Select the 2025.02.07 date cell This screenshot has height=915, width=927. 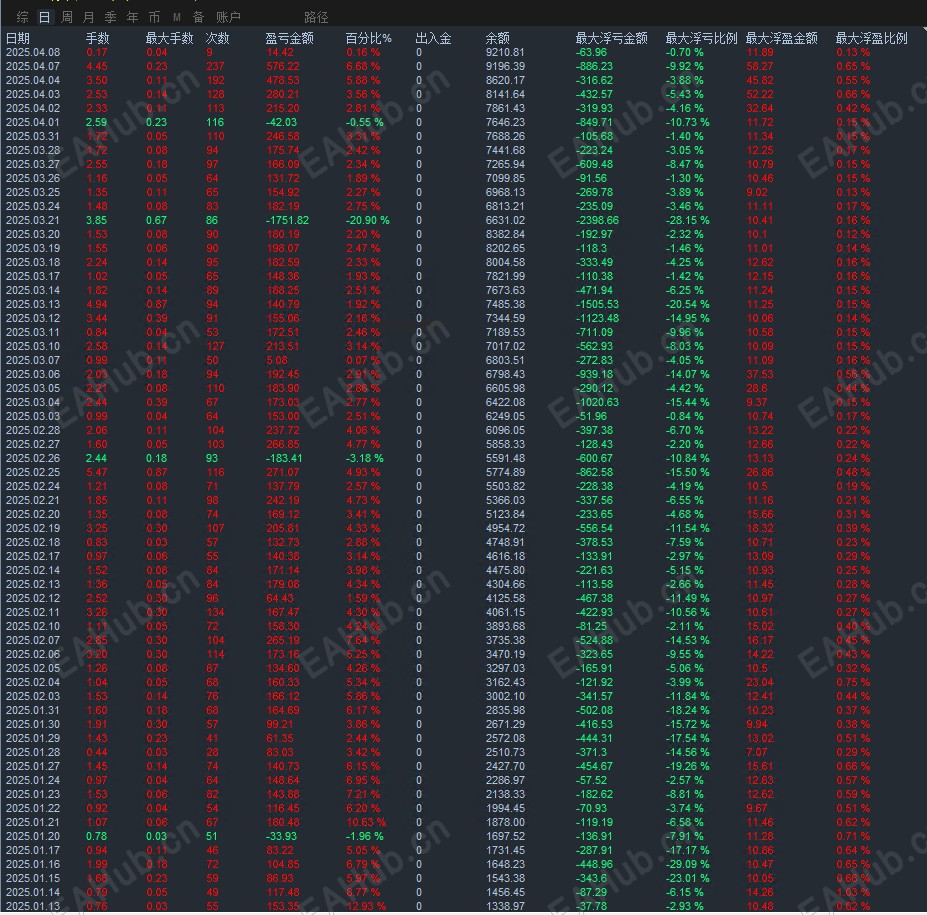click(33, 640)
